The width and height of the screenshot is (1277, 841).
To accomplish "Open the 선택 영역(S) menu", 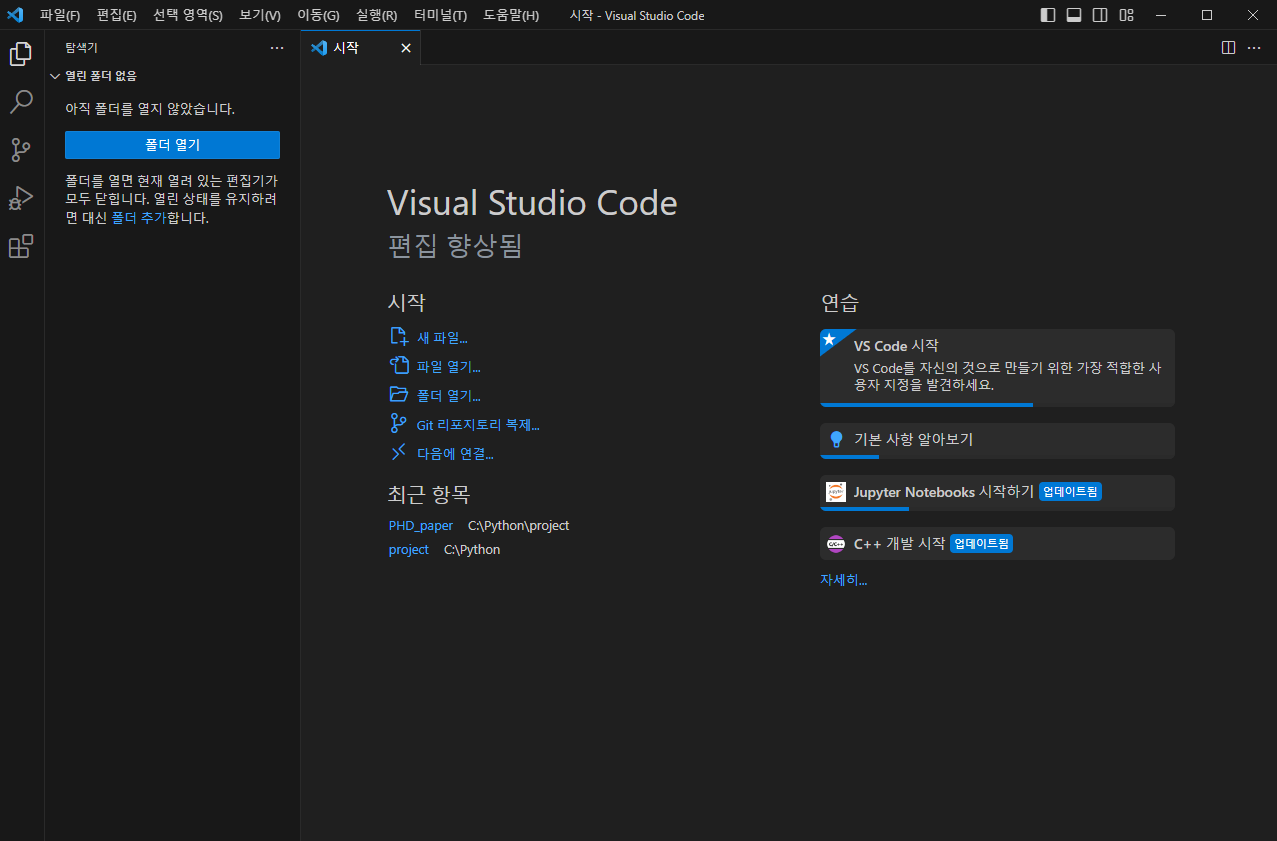I will (x=188, y=15).
